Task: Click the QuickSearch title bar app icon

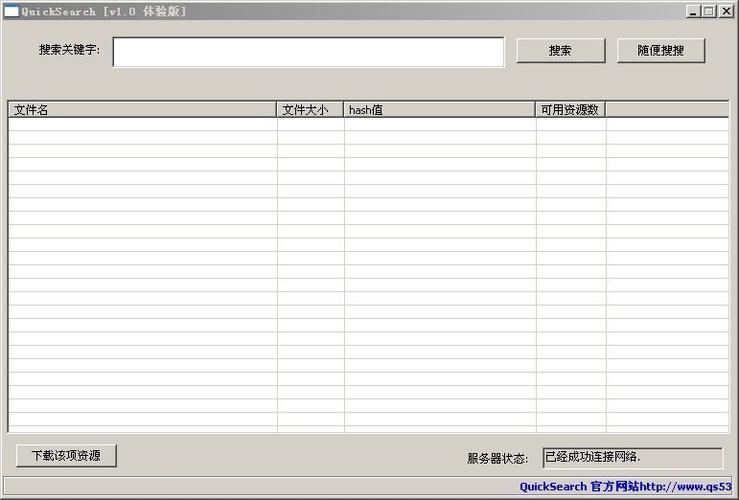Action: [11, 11]
